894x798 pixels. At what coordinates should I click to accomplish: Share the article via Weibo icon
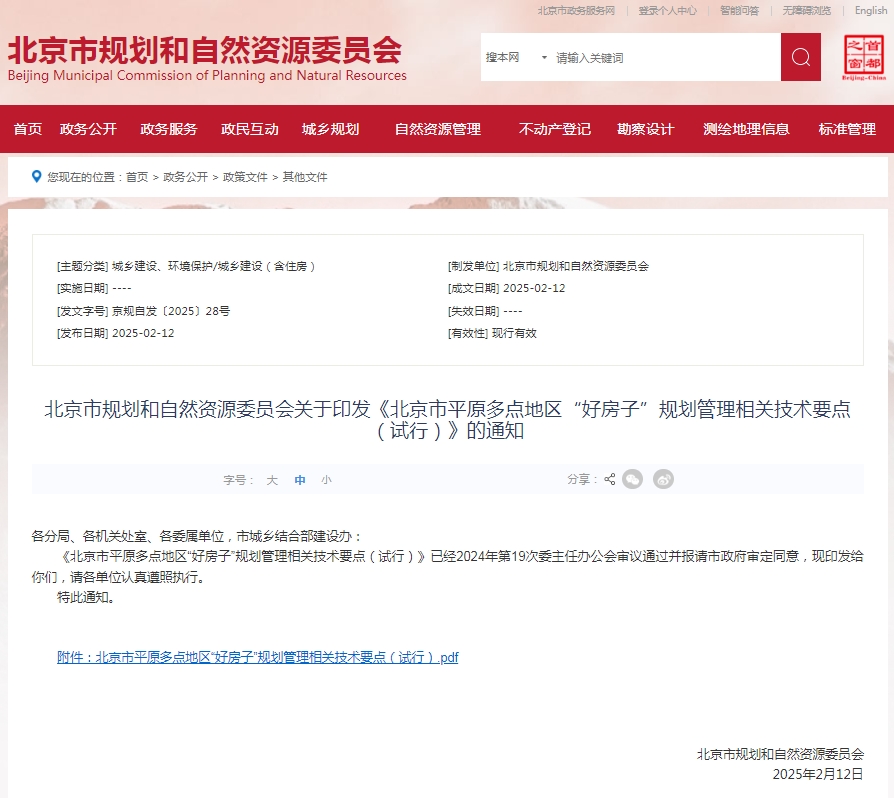663,480
